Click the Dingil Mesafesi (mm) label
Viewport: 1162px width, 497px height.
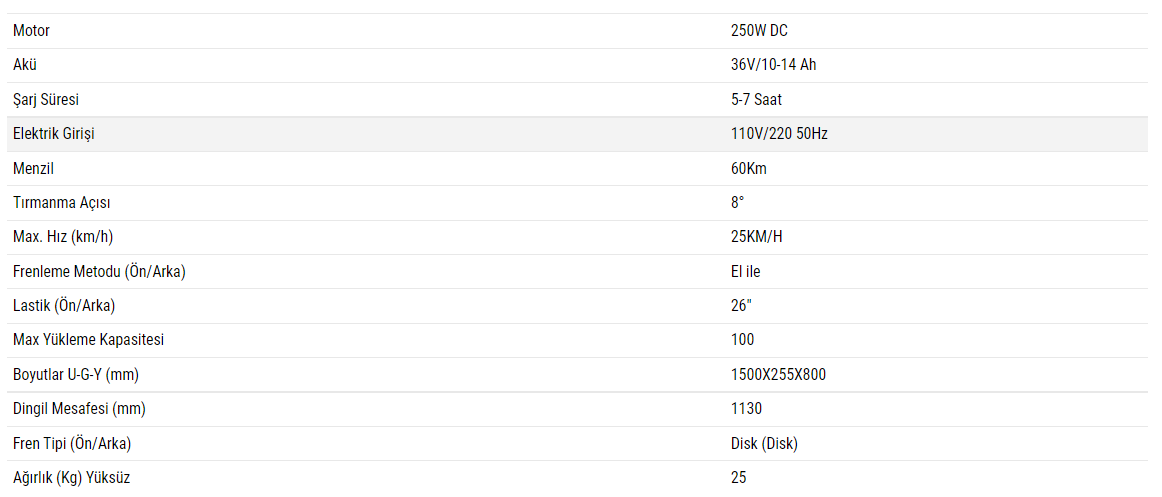[80, 408]
